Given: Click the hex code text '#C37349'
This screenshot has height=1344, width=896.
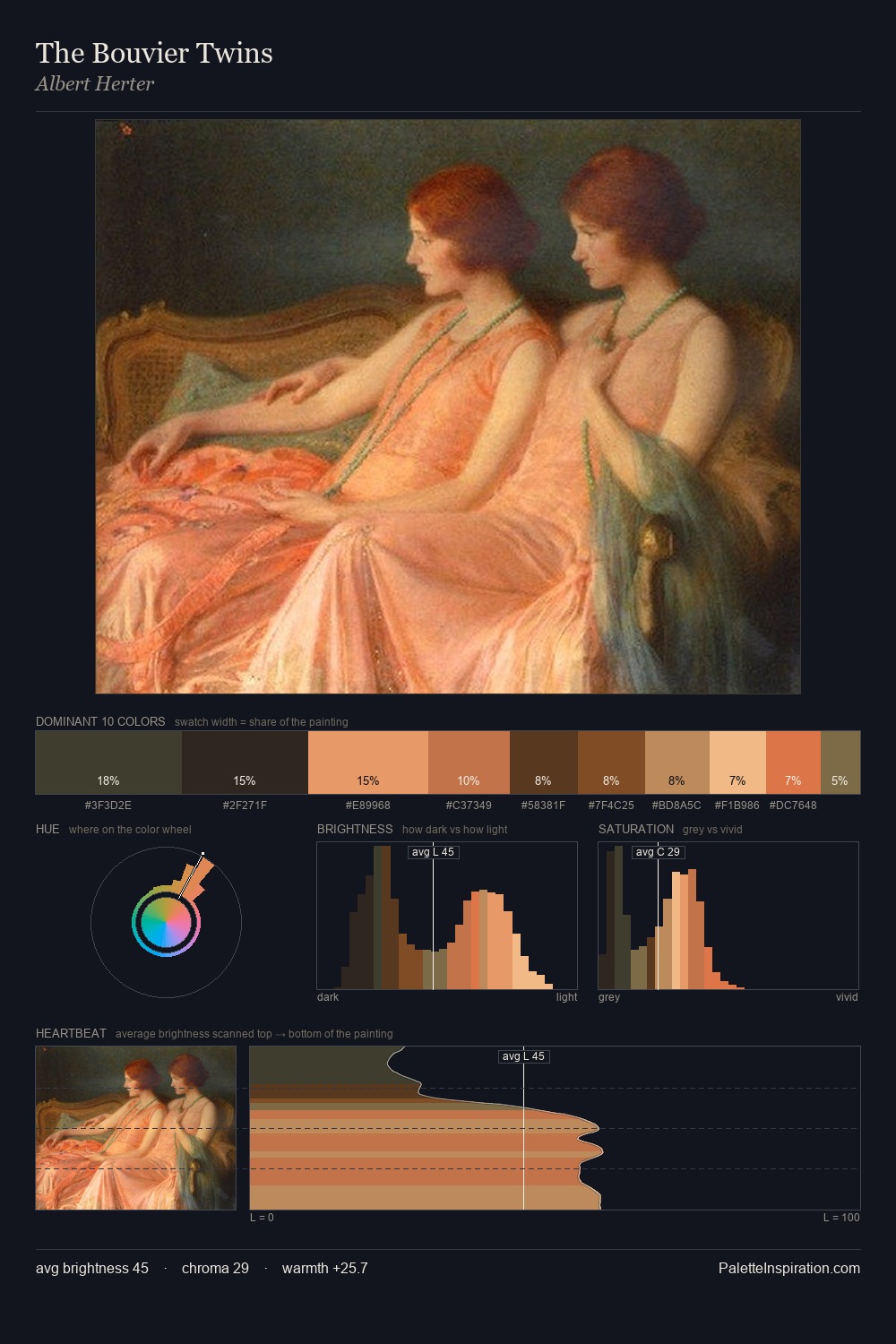Looking at the screenshot, I should click(469, 805).
